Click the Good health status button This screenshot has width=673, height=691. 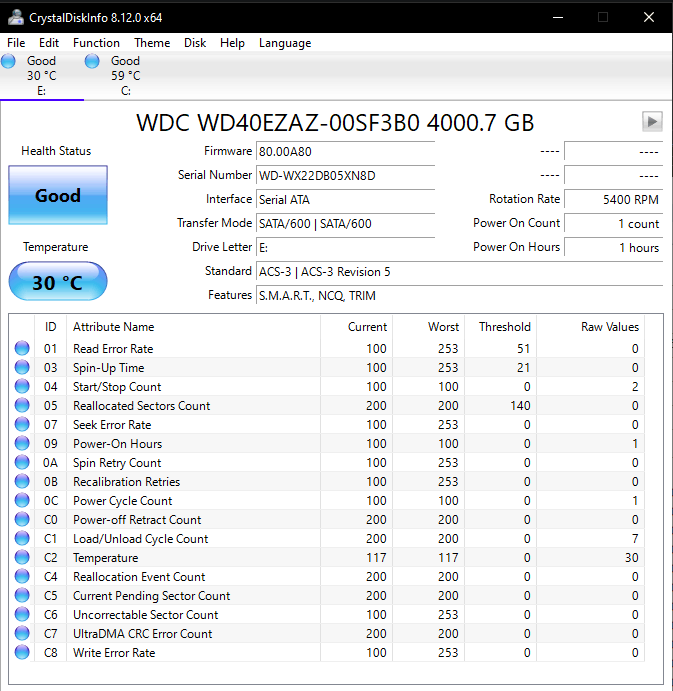point(58,195)
